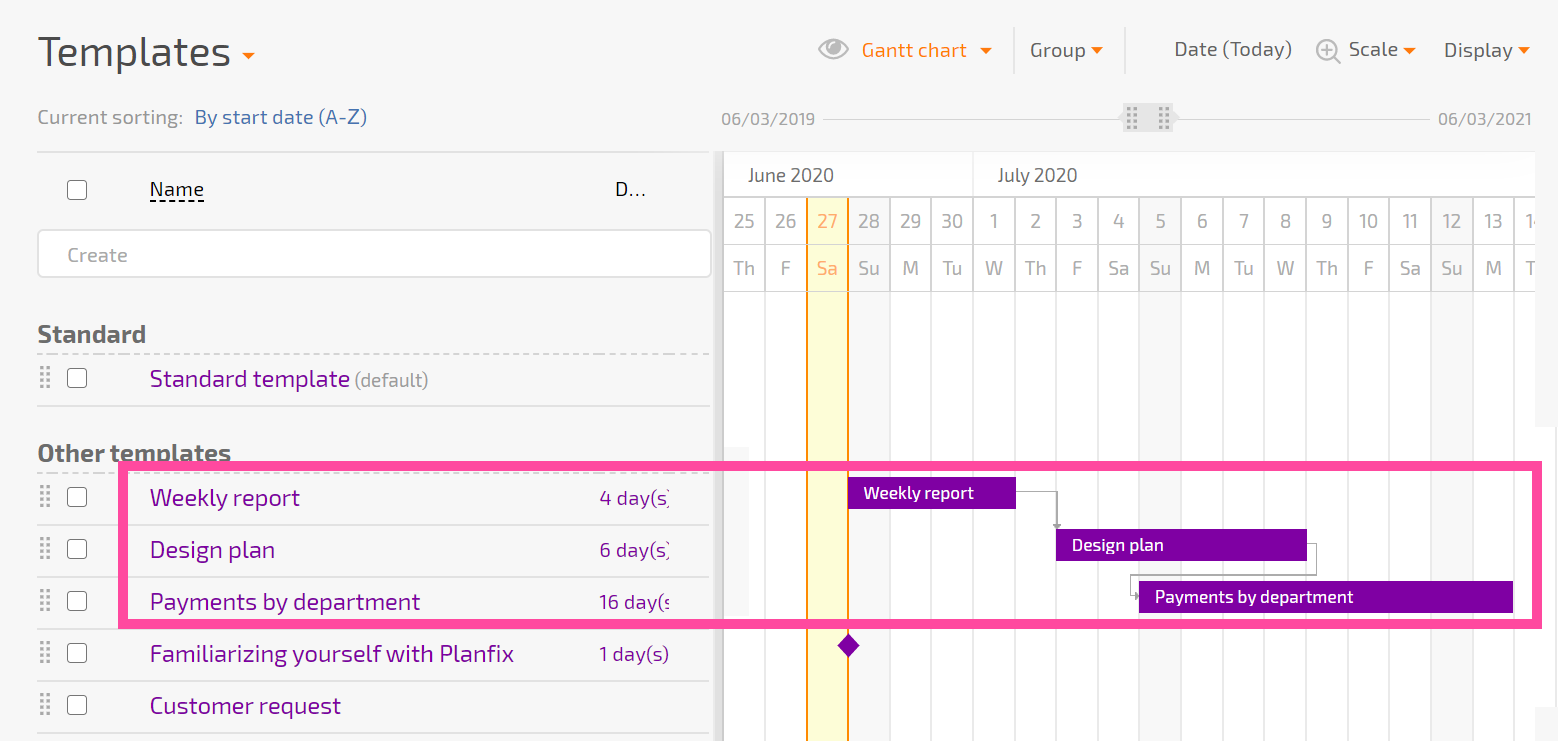
Task: Open the Standard template link
Action: pos(250,379)
